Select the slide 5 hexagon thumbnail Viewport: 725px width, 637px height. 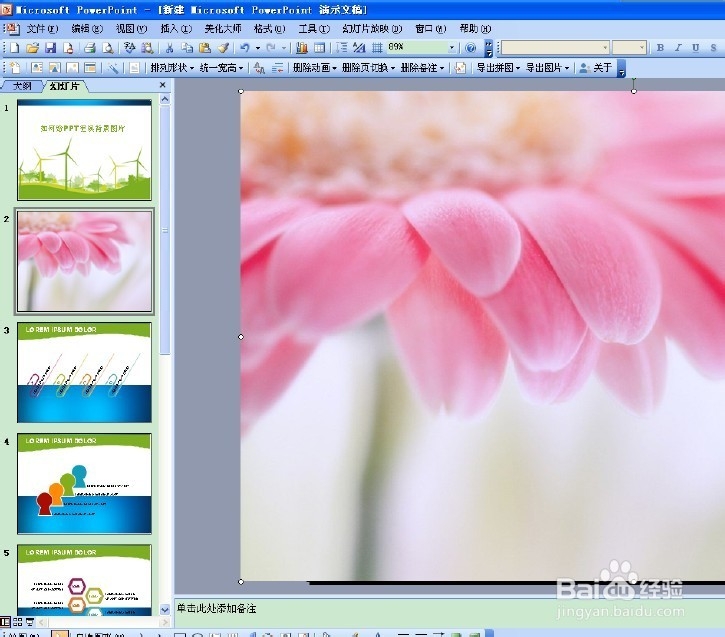coord(84,580)
